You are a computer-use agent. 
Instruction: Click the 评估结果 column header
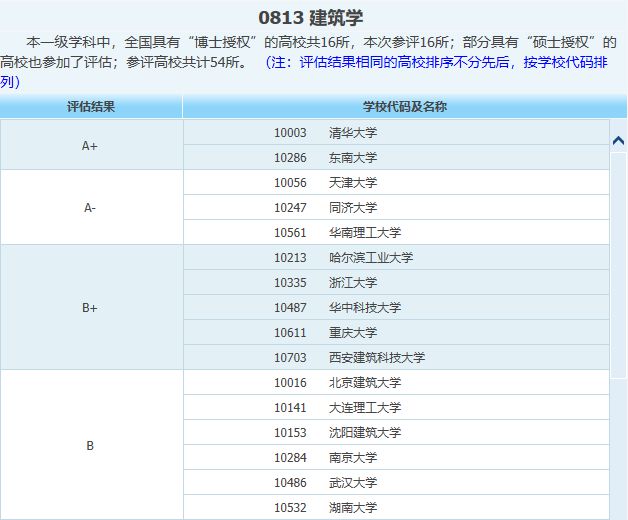(x=91, y=107)
